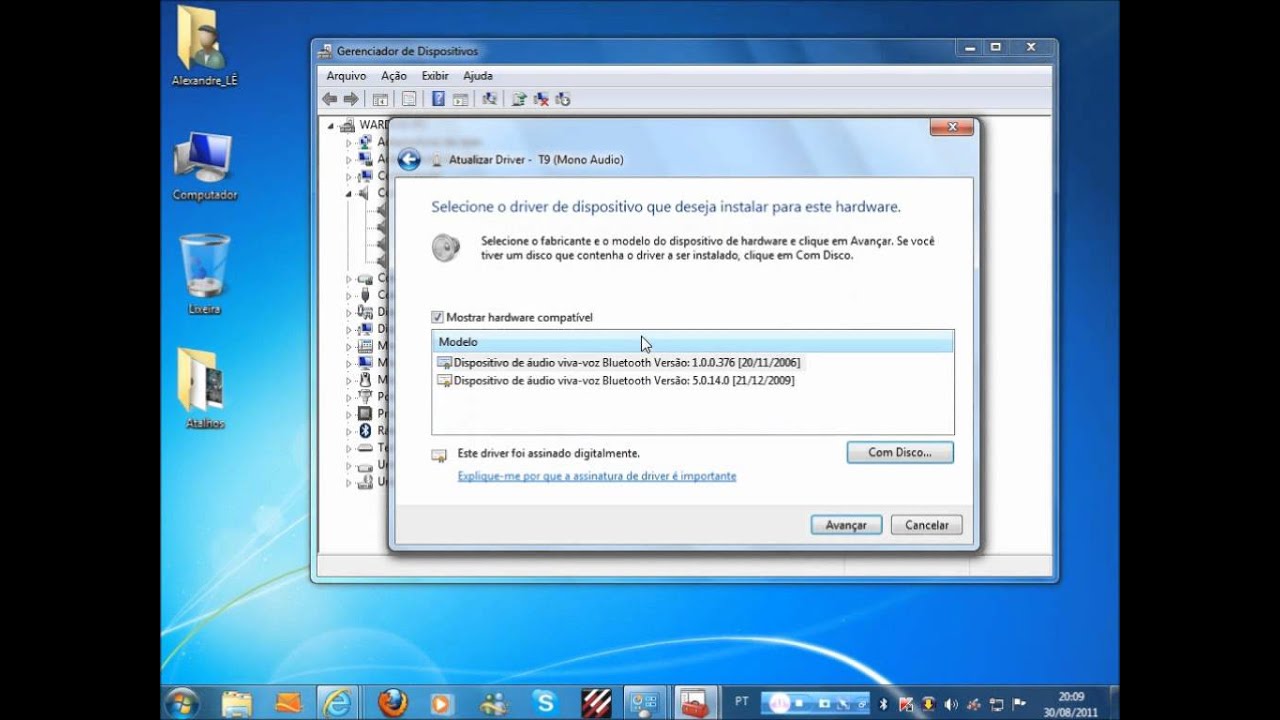This screenshot has width=1280, height=720.
Task: Close the Atualizar Driver dialog with the red X
Action: pyautogui.click(x=952, y=127)
